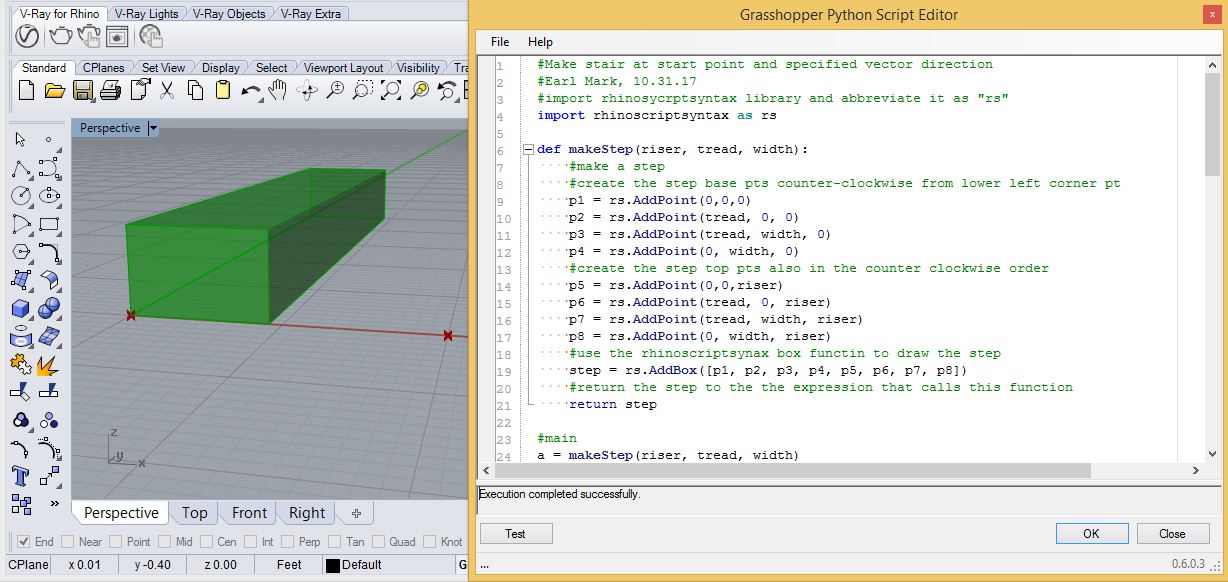Turn on the Cen object snap
Viewport: 1228px width, 582px height.
pos(206,542)
